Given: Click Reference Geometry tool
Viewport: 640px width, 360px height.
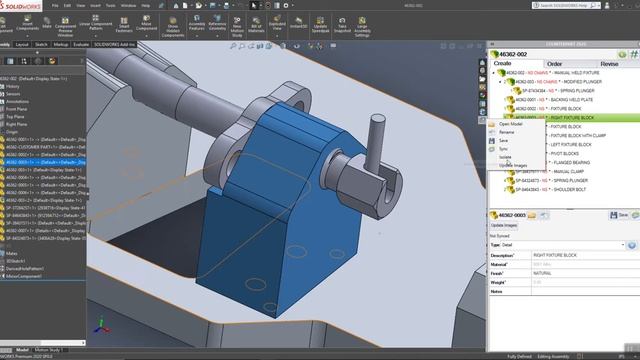Looking at the screenshot, I should point(217,23).
